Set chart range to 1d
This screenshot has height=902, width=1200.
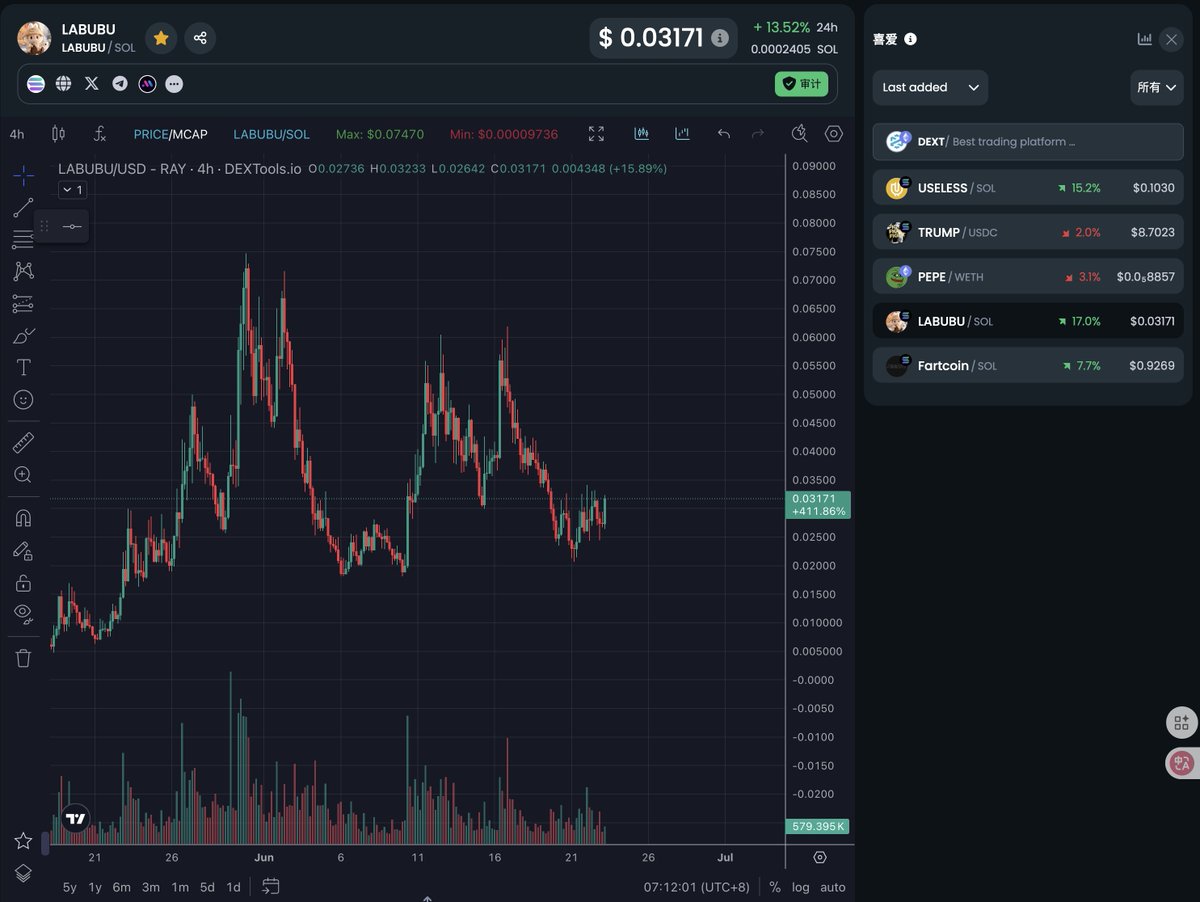coord(233,887)
